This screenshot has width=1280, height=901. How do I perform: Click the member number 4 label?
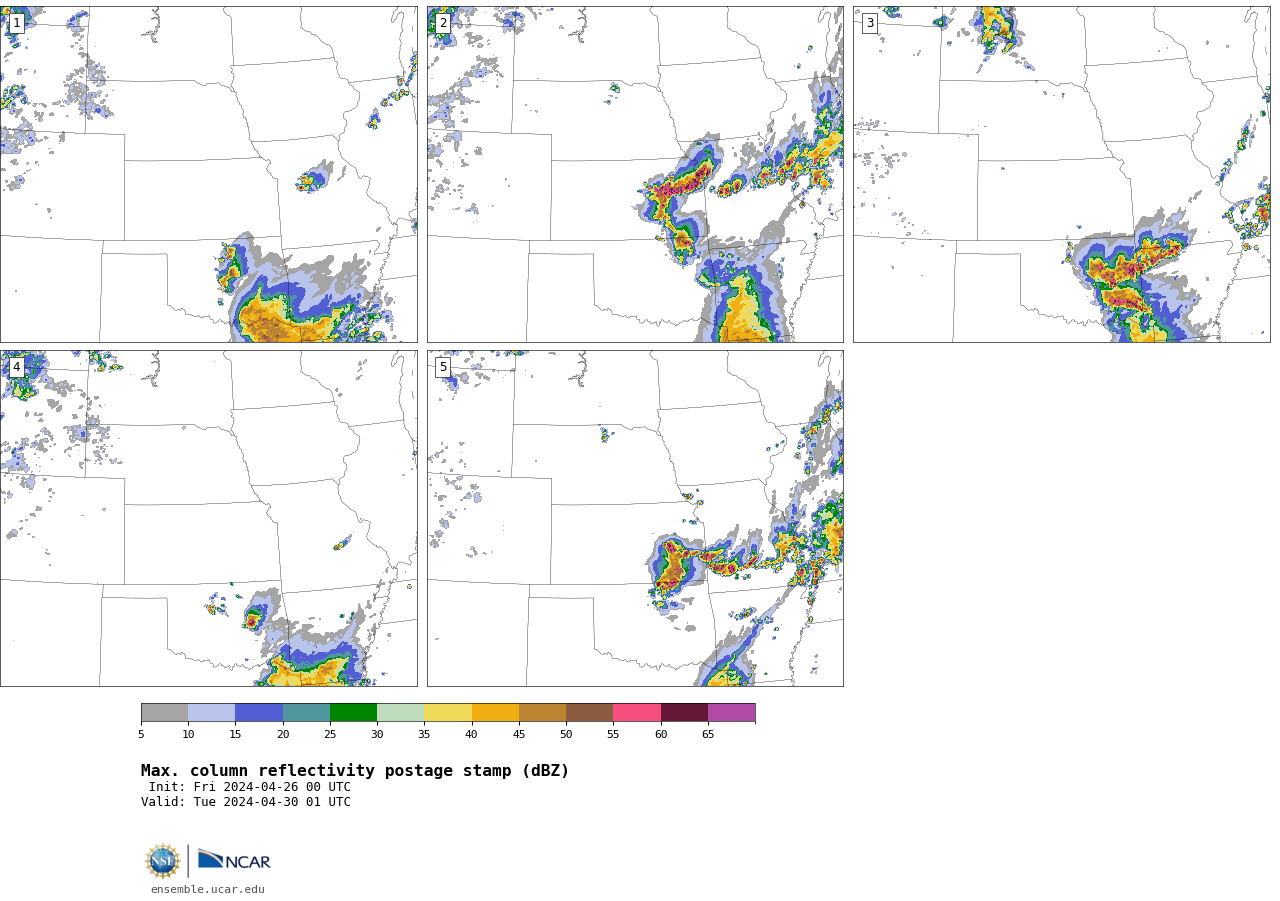(16, 367)
